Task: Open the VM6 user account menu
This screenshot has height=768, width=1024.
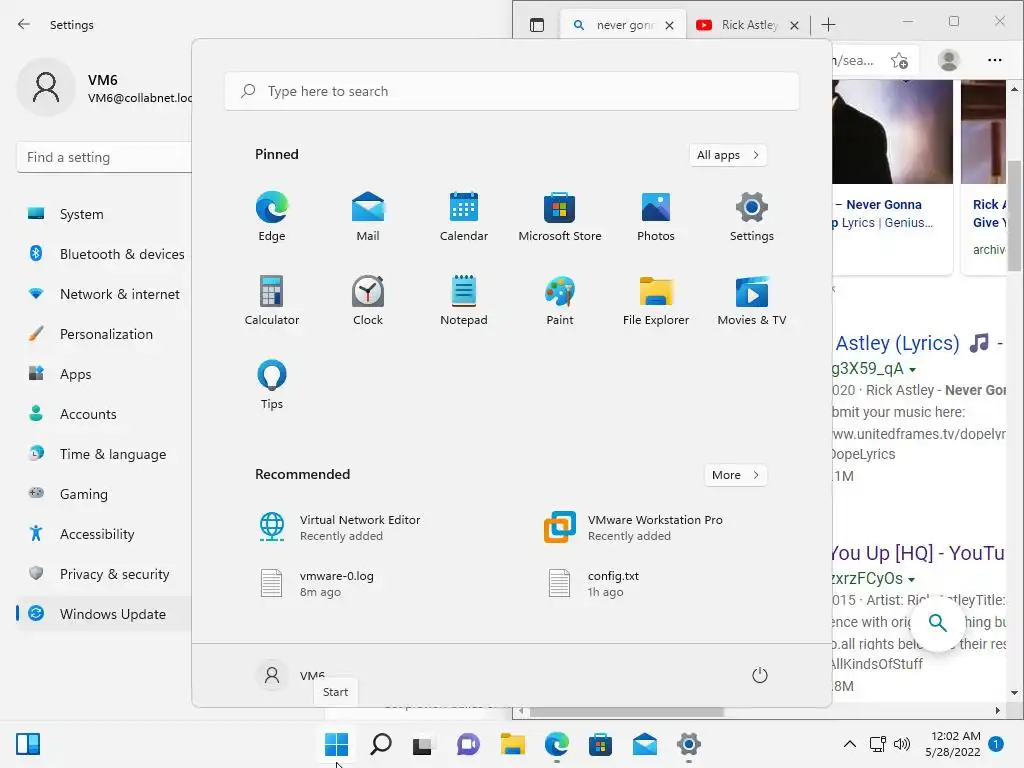Action: (x=291, y=675)
